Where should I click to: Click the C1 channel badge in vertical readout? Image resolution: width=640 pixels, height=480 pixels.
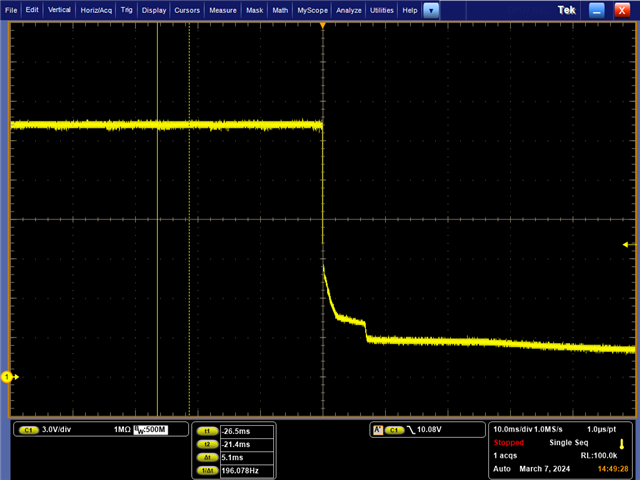(28, 430)
